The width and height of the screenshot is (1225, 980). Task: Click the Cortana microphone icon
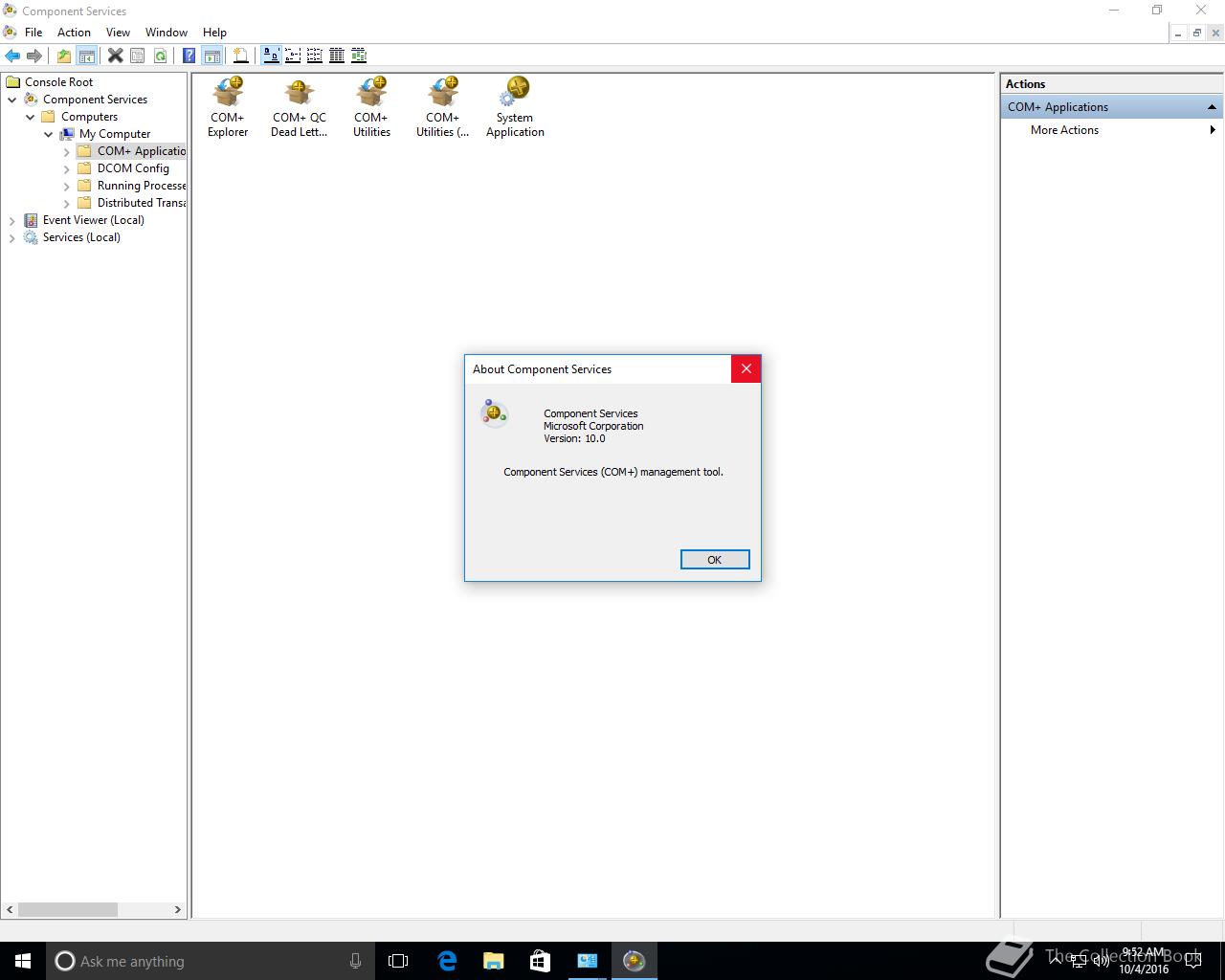(355, 961)
